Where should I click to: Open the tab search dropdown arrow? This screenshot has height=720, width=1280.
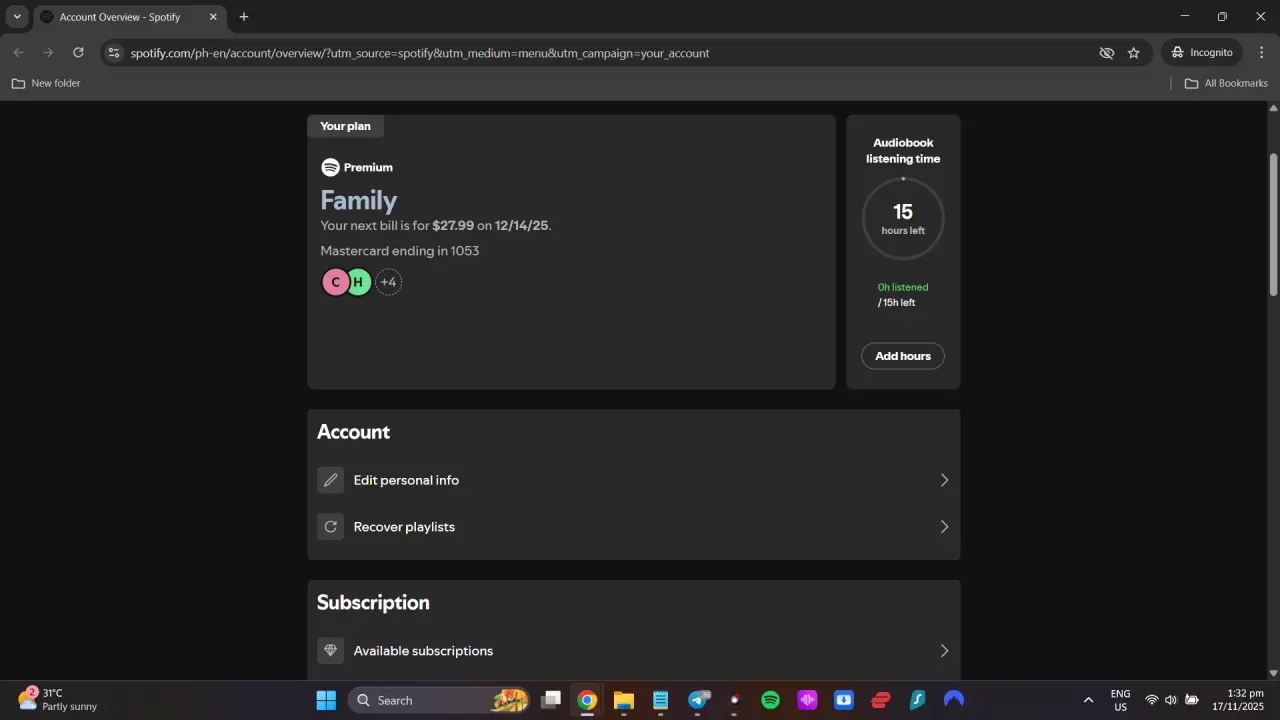point(17,17)
